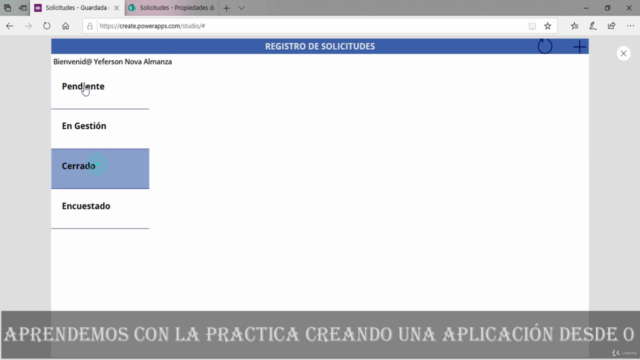640x360 pixels.
Task: Add page to favorites star
Action: point(548,26)
